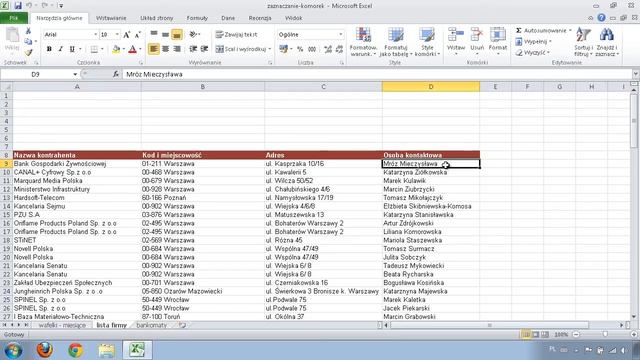Open Scal i wyśrodkuj dropdown arrow
Image resolution: width=640 pixels, height=360 pixels.
[270, 49]
